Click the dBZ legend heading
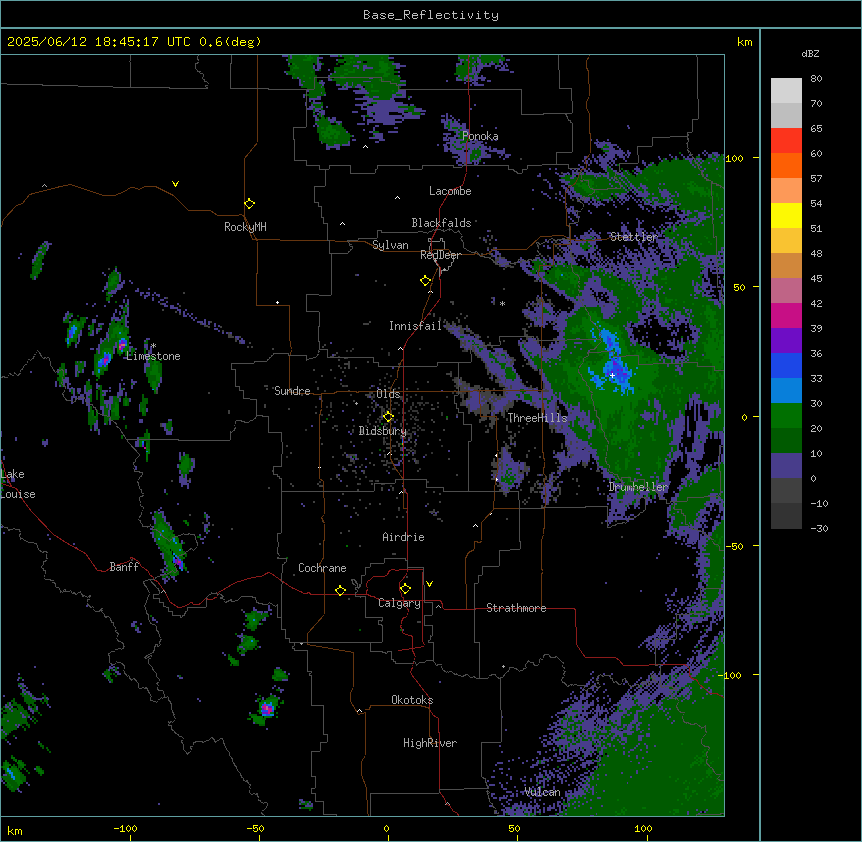 (810, 53)
